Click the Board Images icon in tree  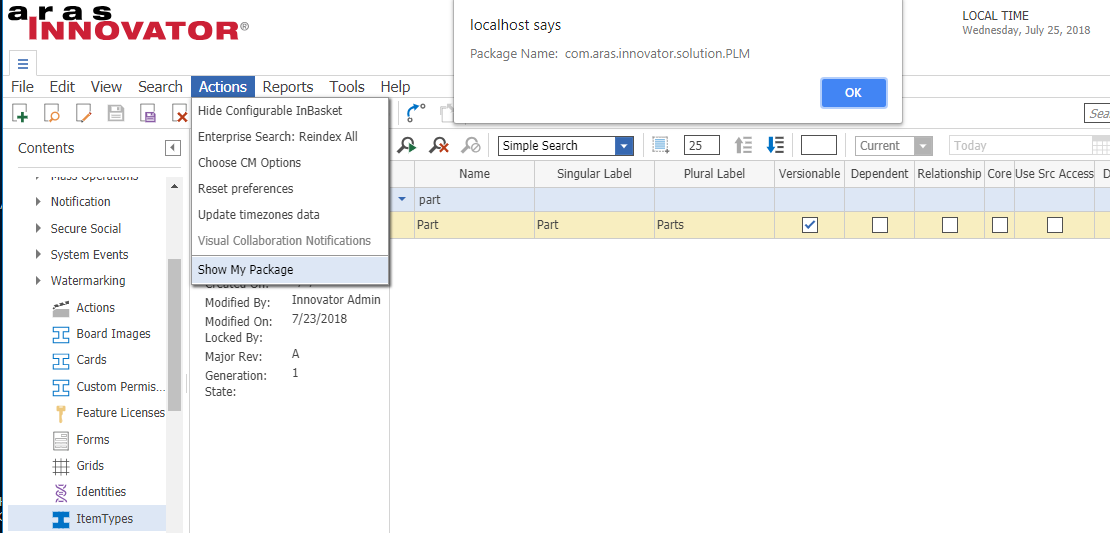(62, 334)
